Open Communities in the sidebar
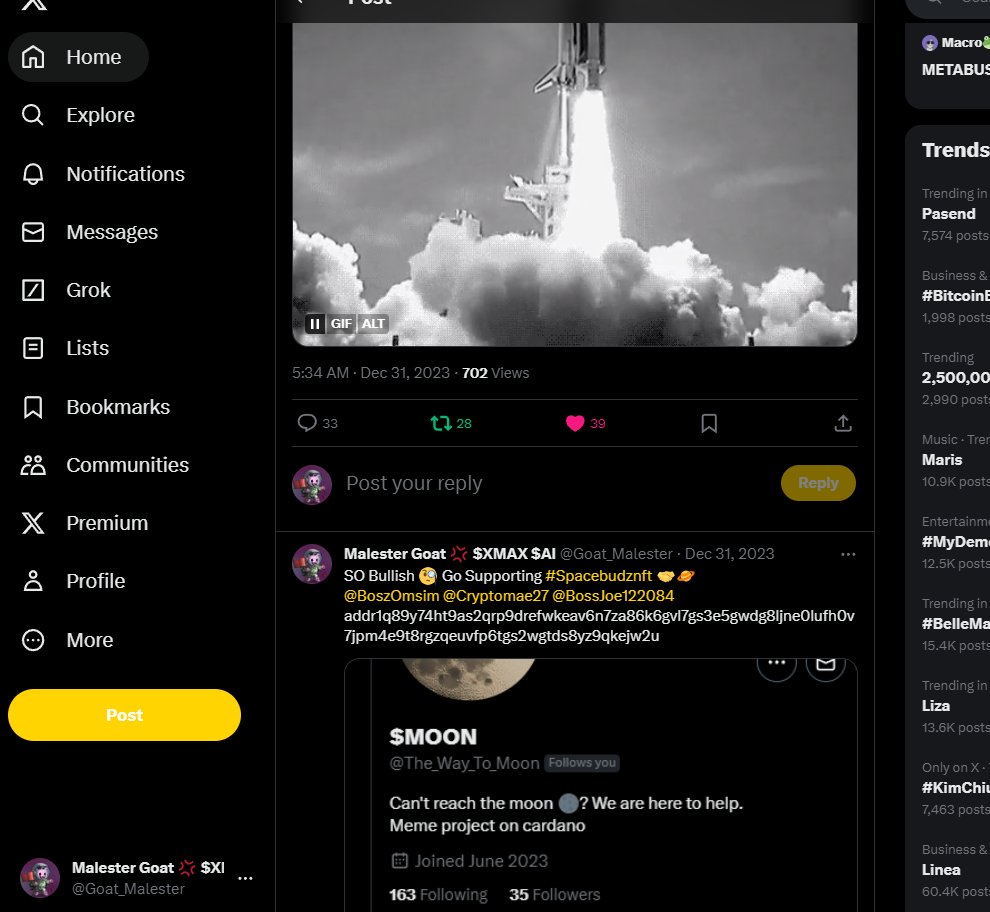The height and width of the screenshot is (912, 990). tap(105, 465)
